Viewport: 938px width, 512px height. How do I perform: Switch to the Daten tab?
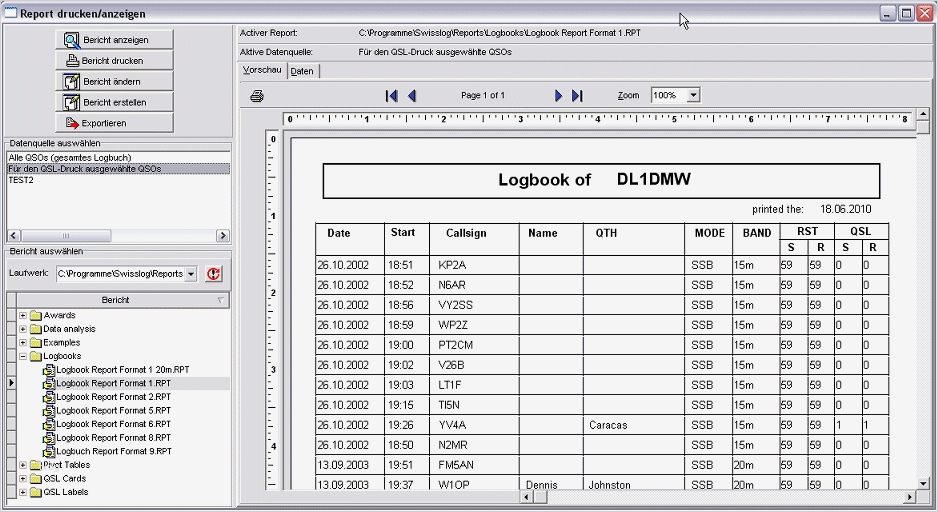(302, 71)
